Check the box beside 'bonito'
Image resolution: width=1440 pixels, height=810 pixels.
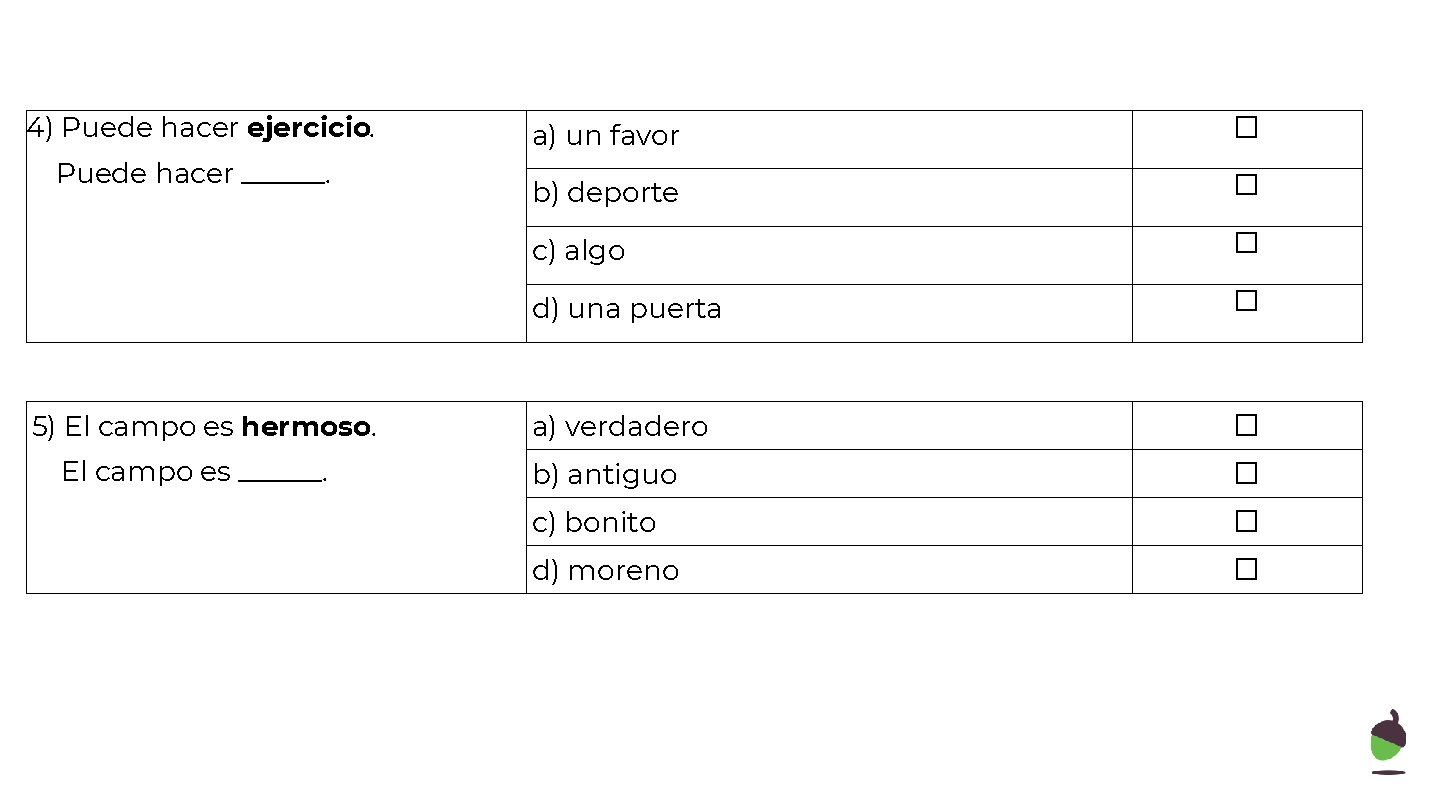point(1246,522)
